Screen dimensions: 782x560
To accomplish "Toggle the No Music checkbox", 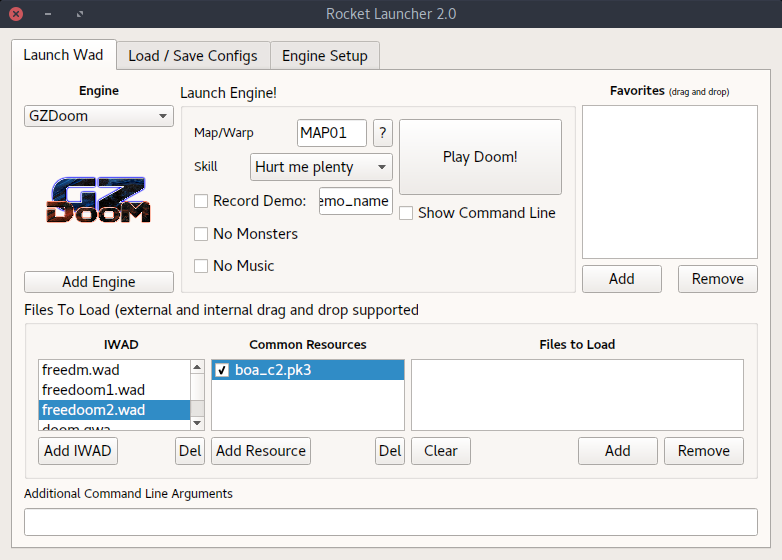I will click(201, 266).
